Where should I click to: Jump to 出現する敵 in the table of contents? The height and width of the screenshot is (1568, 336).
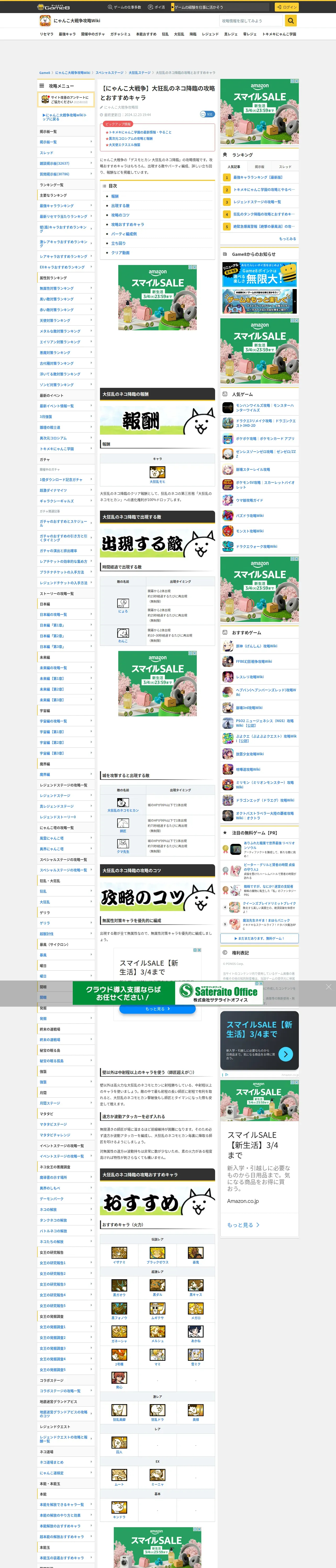coord(120,206)
